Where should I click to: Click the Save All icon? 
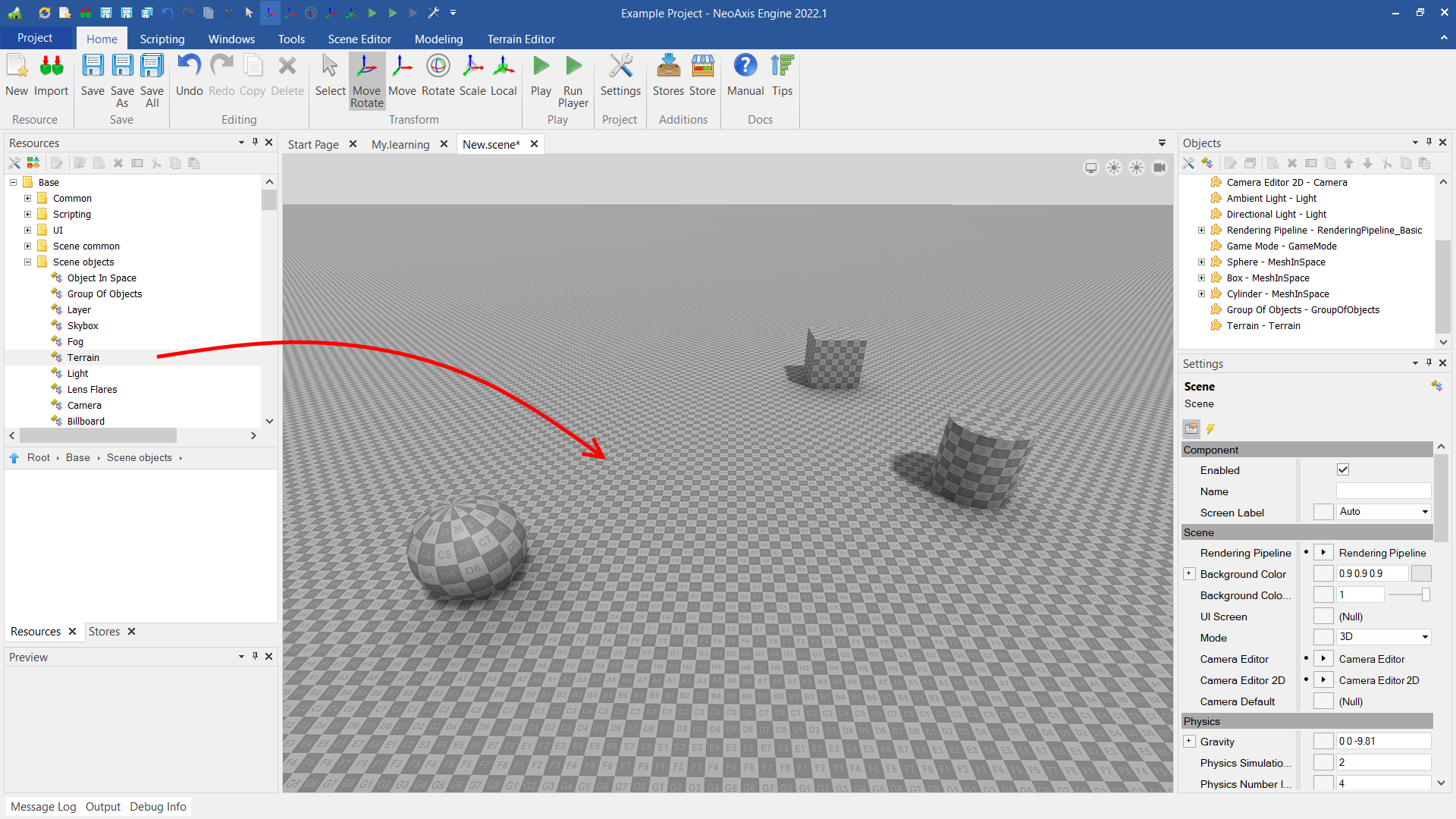click(152, 80)
